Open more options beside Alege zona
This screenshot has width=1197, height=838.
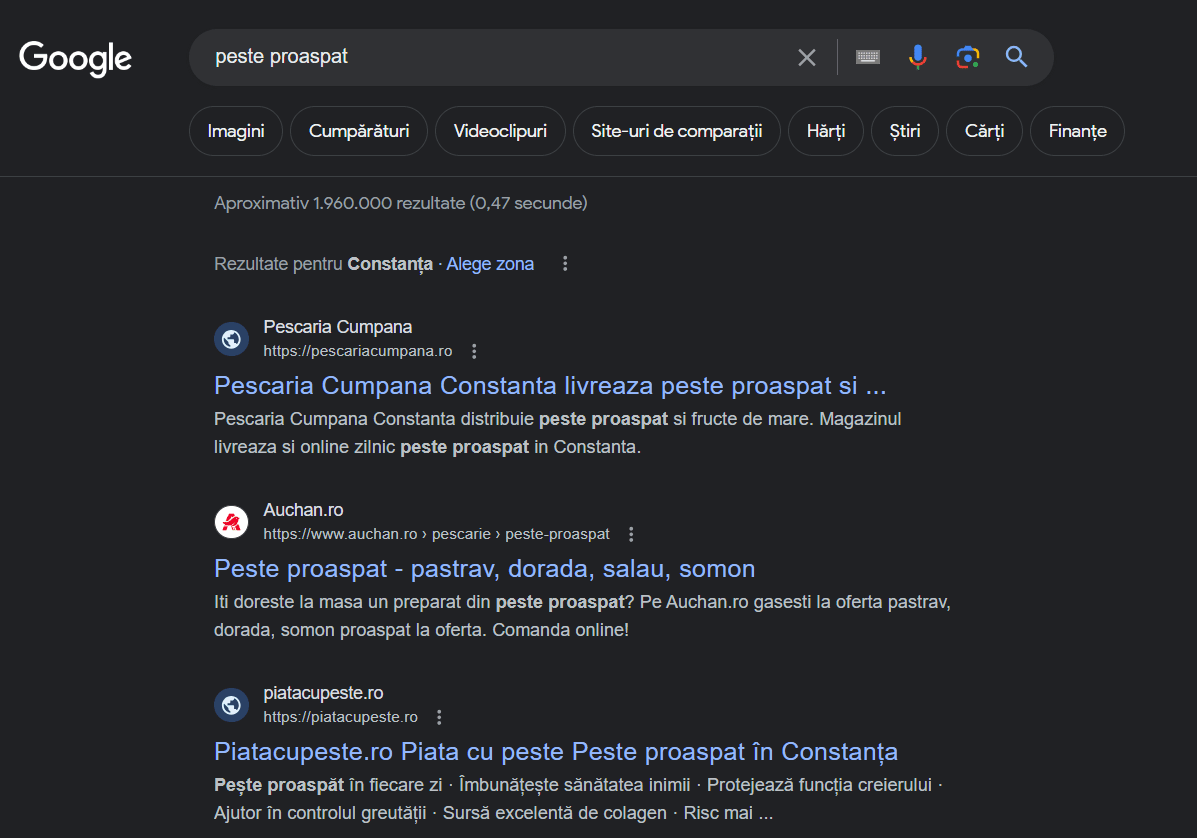(565, 264)
